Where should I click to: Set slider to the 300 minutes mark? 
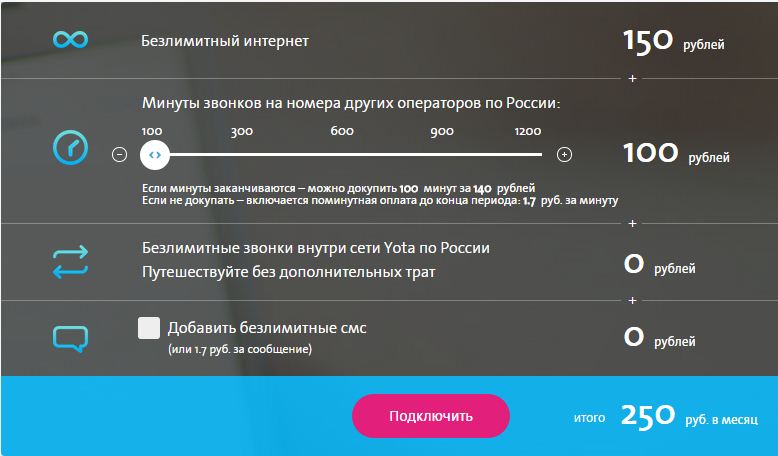click(242, 154)
